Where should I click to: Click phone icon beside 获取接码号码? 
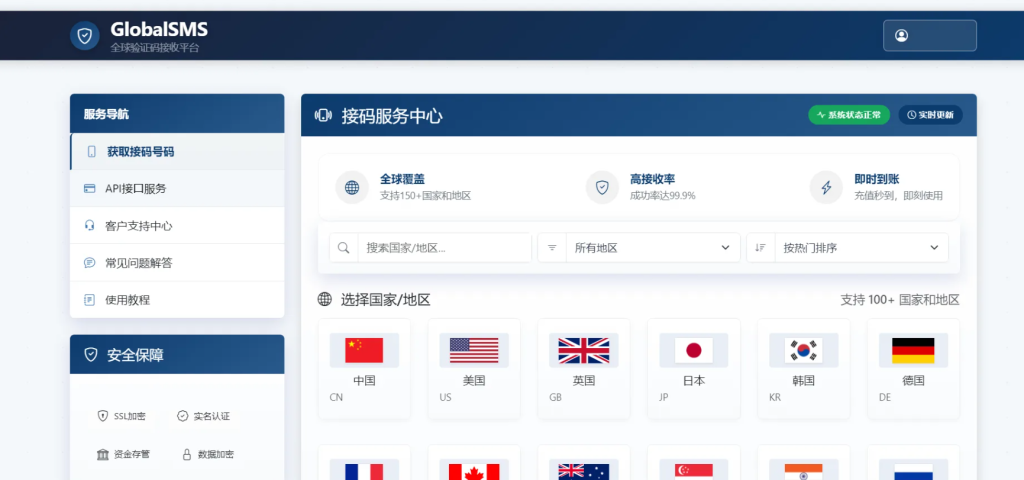(91, 152)
